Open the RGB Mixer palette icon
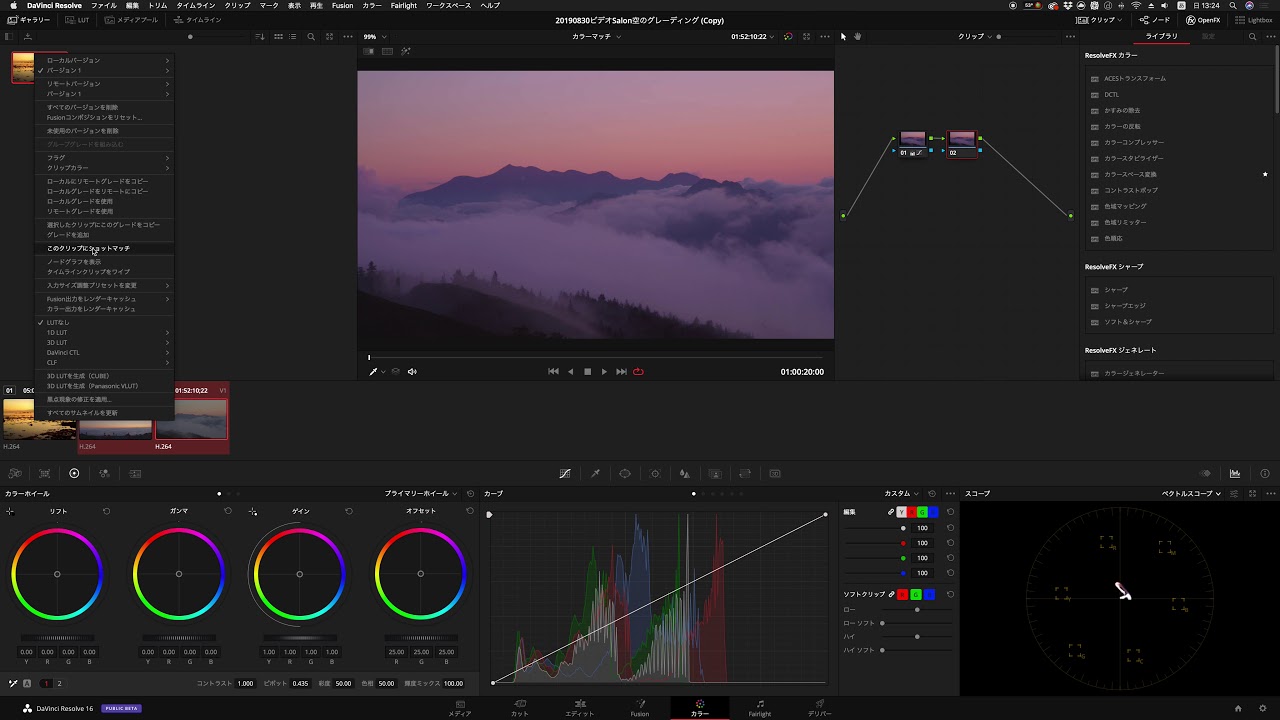The width and height of the screenshot is (1280, 720). tap(104, 473)
